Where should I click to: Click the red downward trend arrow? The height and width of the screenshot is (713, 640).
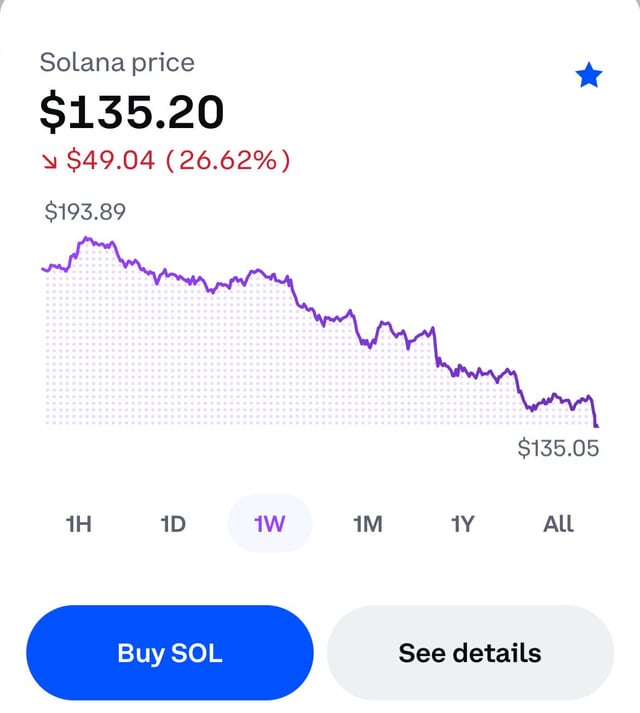[x=49, y=160]
